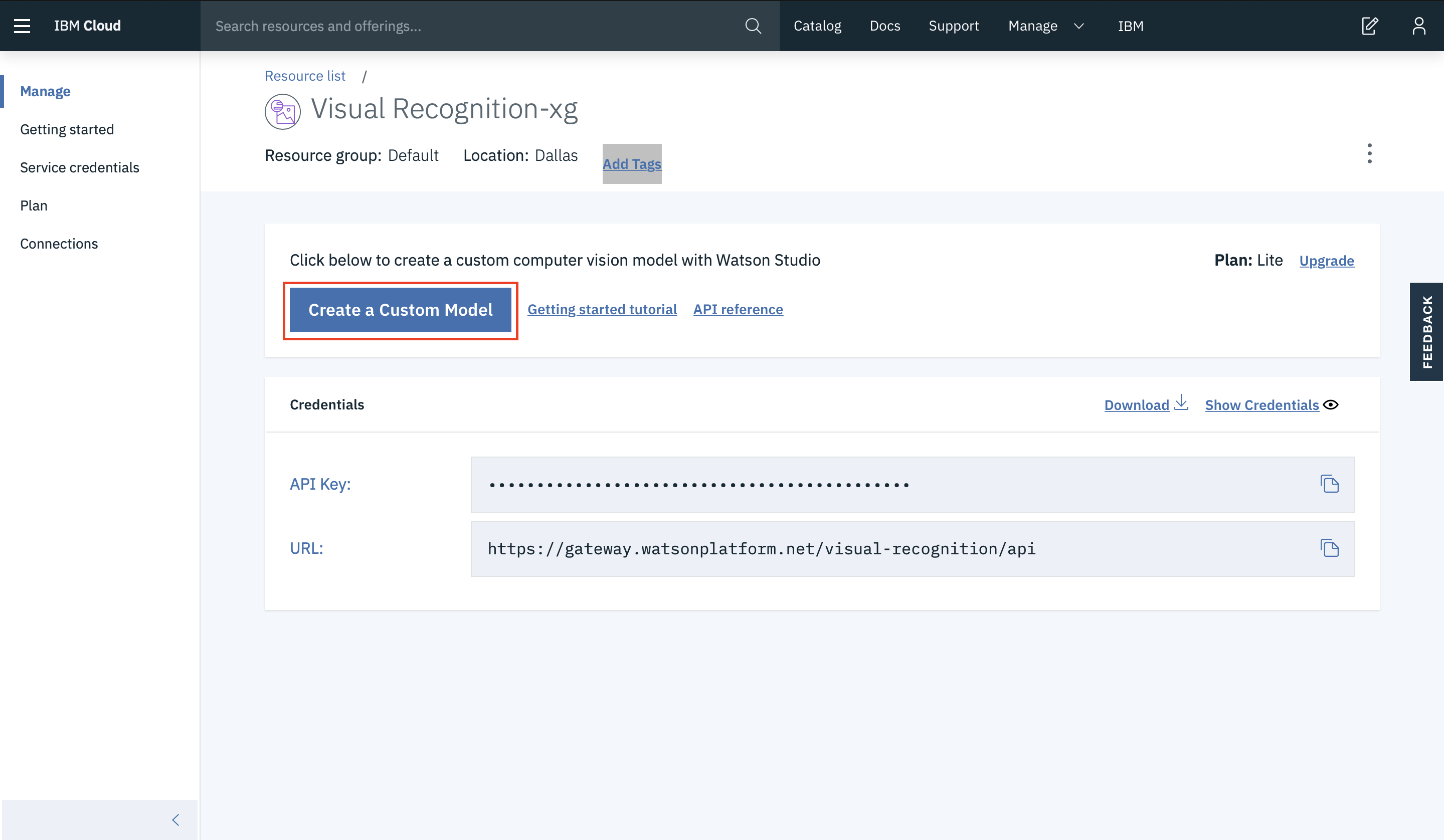Click the Upgrade plan link
This screenshot has width=1444, height=840.
point(1326,261)
